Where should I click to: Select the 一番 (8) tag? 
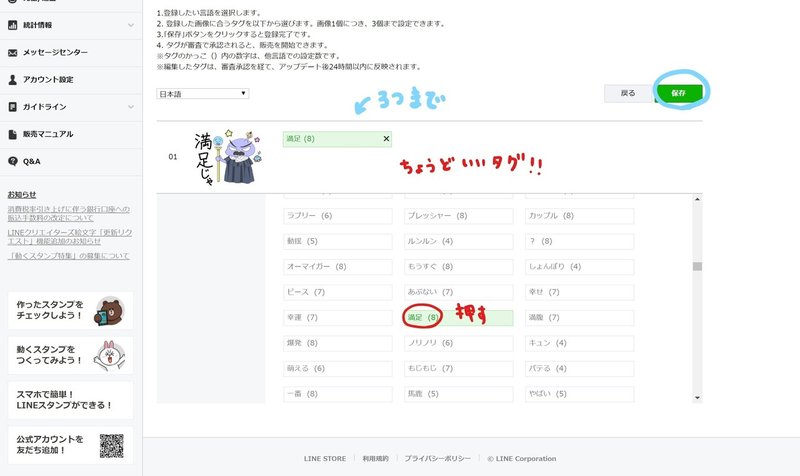pos(338,394)
